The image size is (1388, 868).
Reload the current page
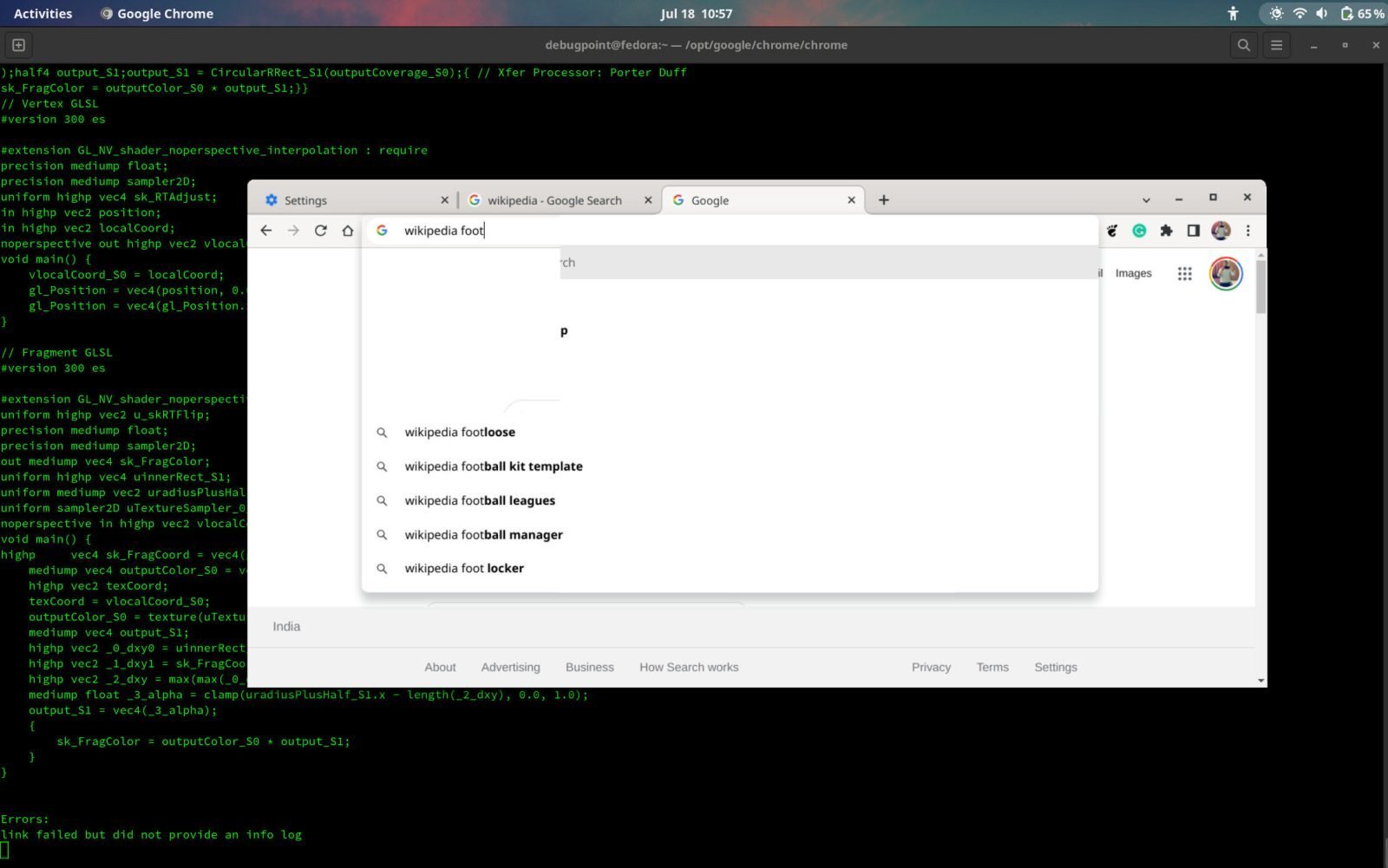tap(320, 231)
